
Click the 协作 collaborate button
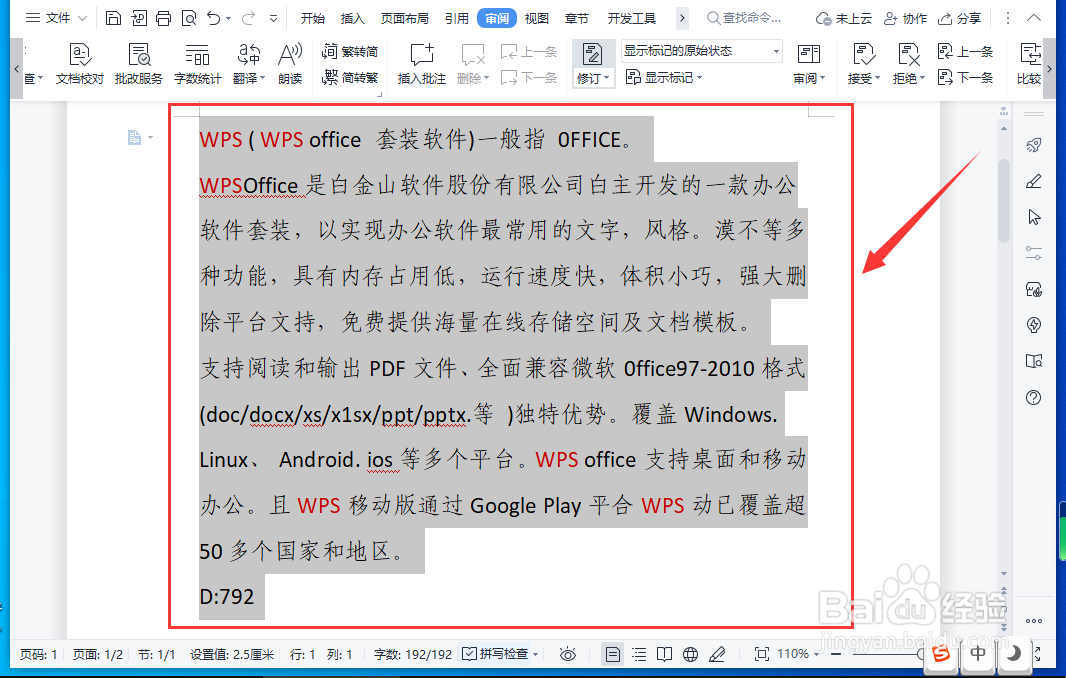906,18
